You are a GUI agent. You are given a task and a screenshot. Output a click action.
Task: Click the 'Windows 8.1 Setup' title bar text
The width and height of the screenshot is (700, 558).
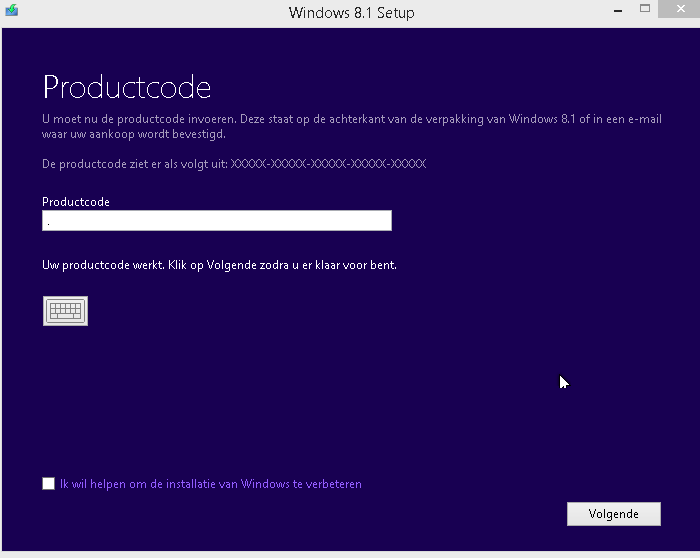point(351,13)
